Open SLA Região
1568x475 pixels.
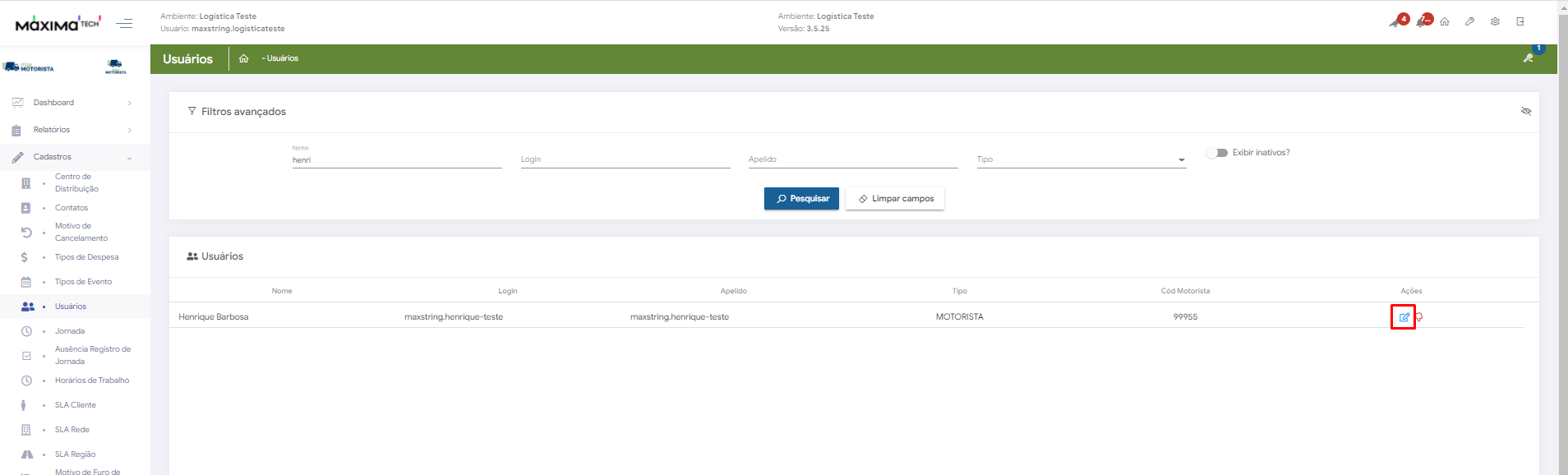[75, 454]
